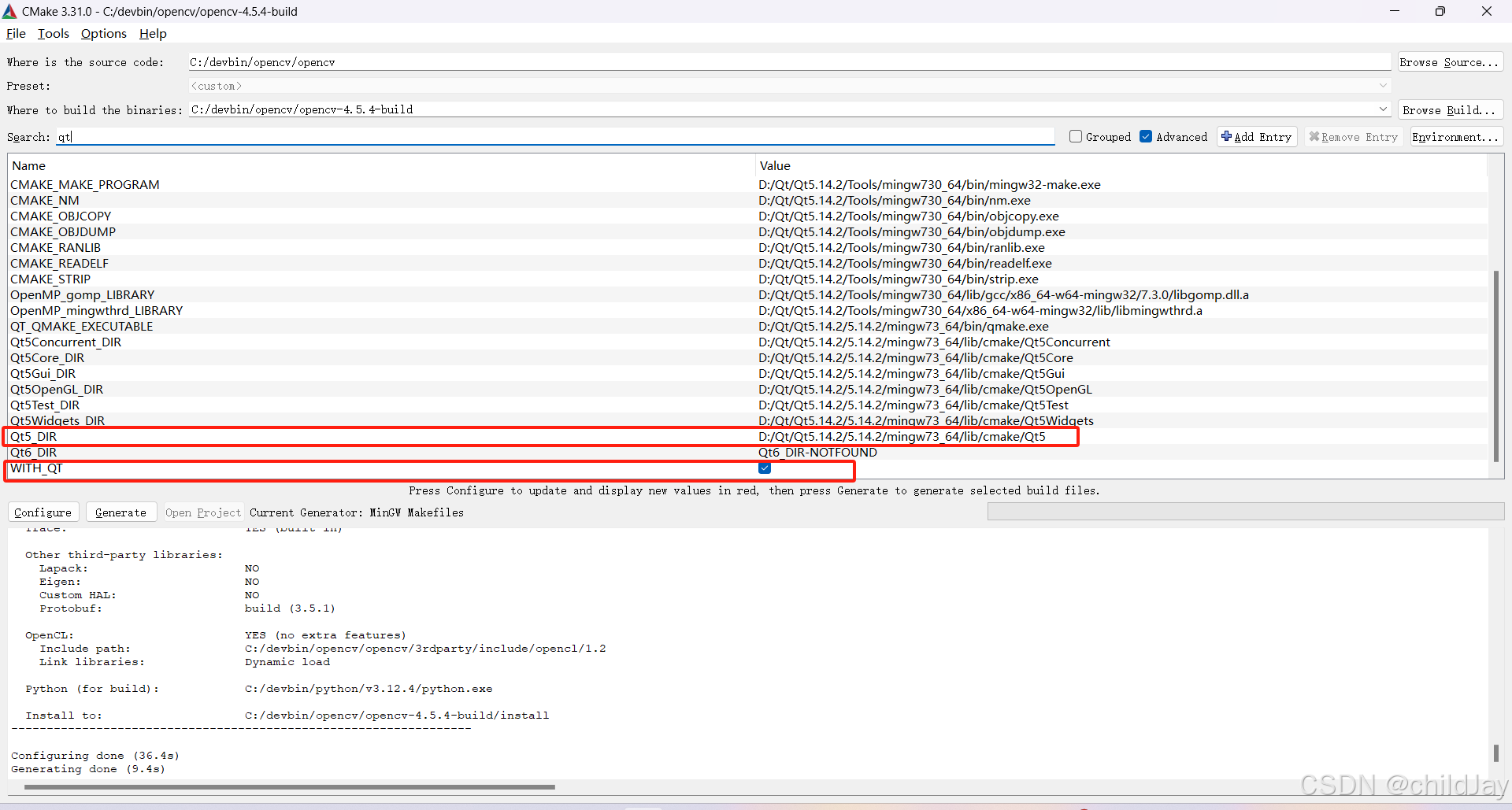
Task: Select the OpenMP_mingwthrd_LIBRARY entry
Action: [x=97, y=311]
